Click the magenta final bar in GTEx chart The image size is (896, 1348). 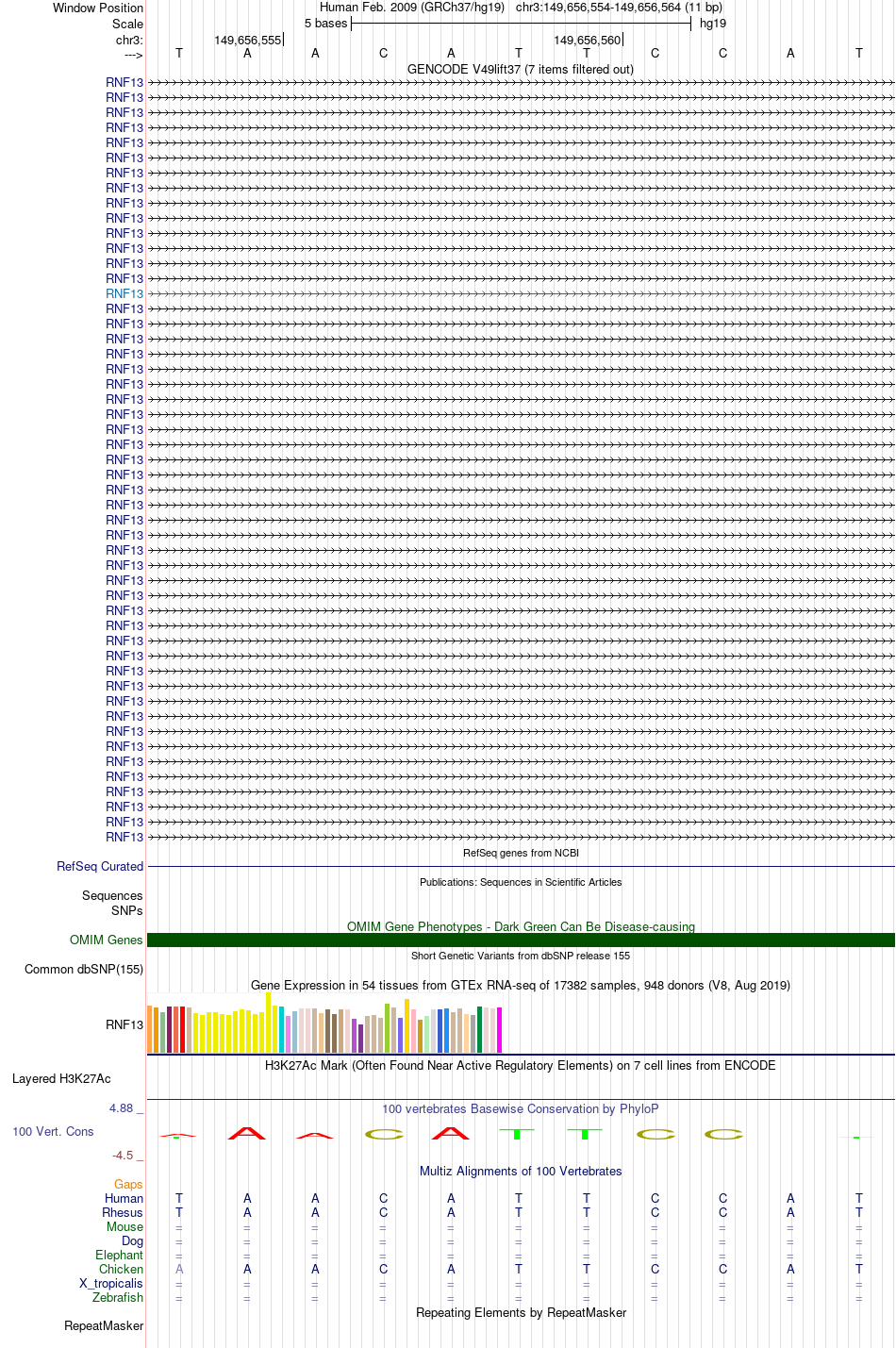click(x=499, y=1030)
